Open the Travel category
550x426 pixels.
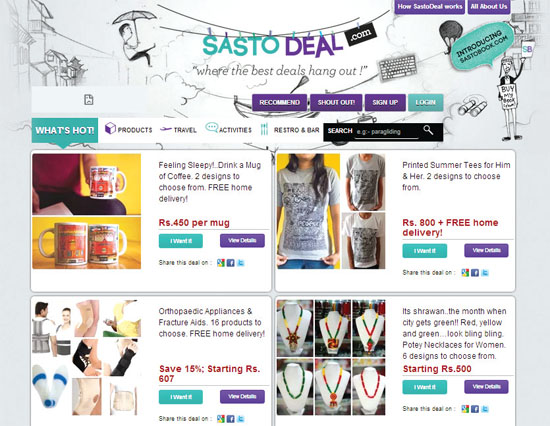178,130
